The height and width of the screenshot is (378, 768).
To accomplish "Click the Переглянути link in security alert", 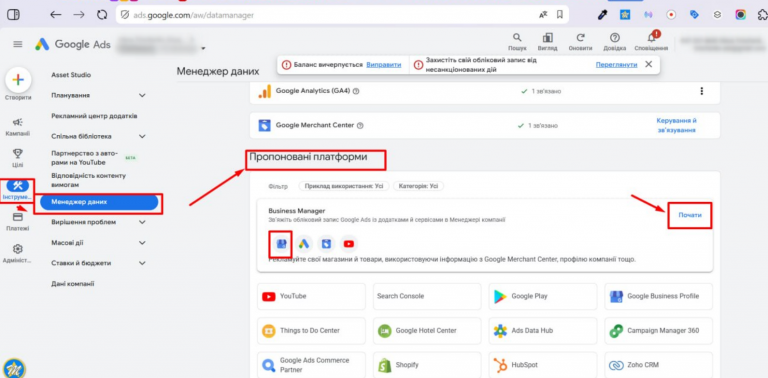I will [x=616, y=65].
